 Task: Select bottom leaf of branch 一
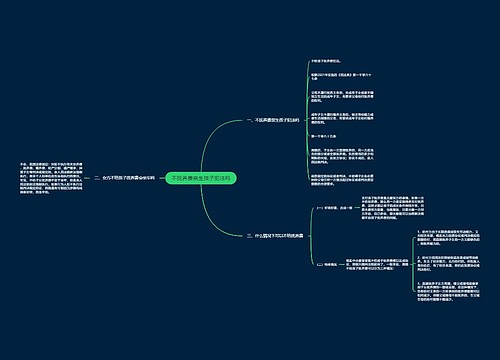coord(342,180)
